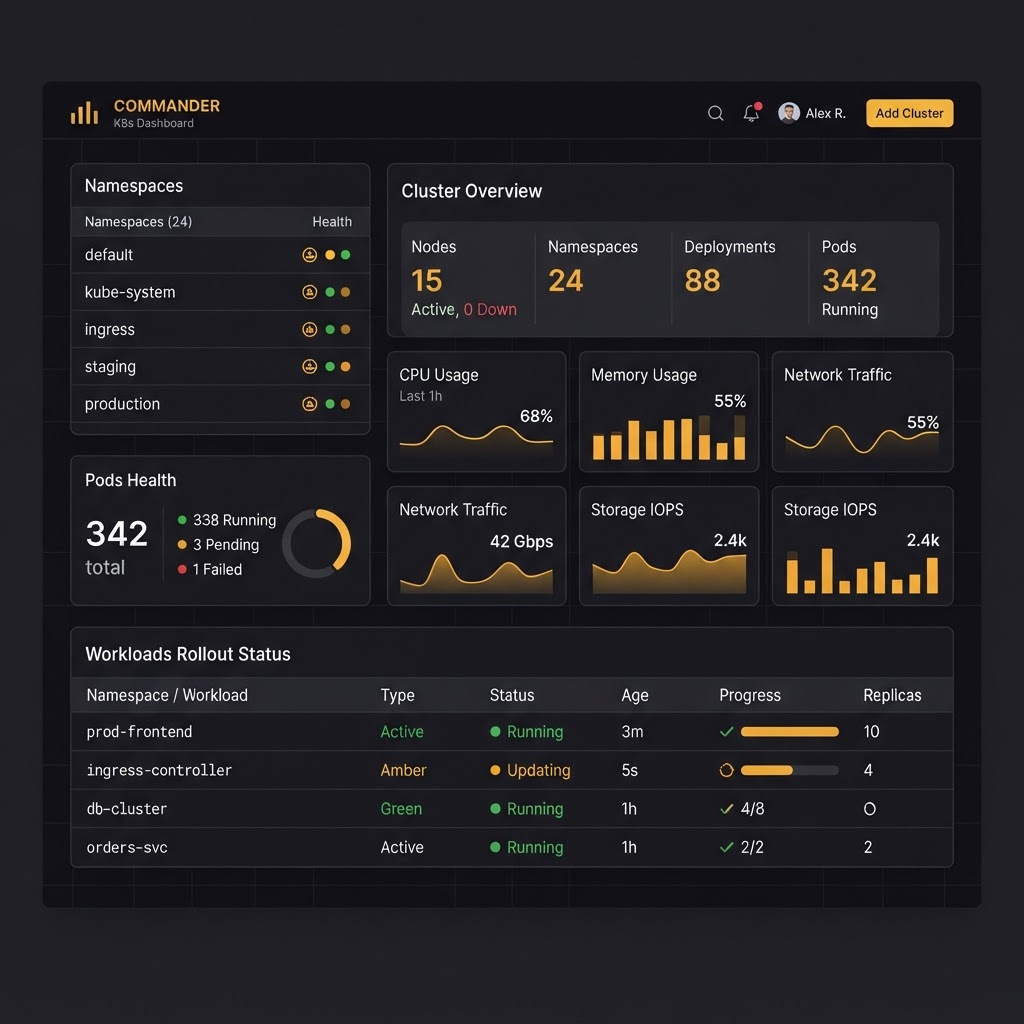Open the Memory Usage bar chart card
The height and width of the screenshot is (1024, 1024).
[x=669, y=411]
